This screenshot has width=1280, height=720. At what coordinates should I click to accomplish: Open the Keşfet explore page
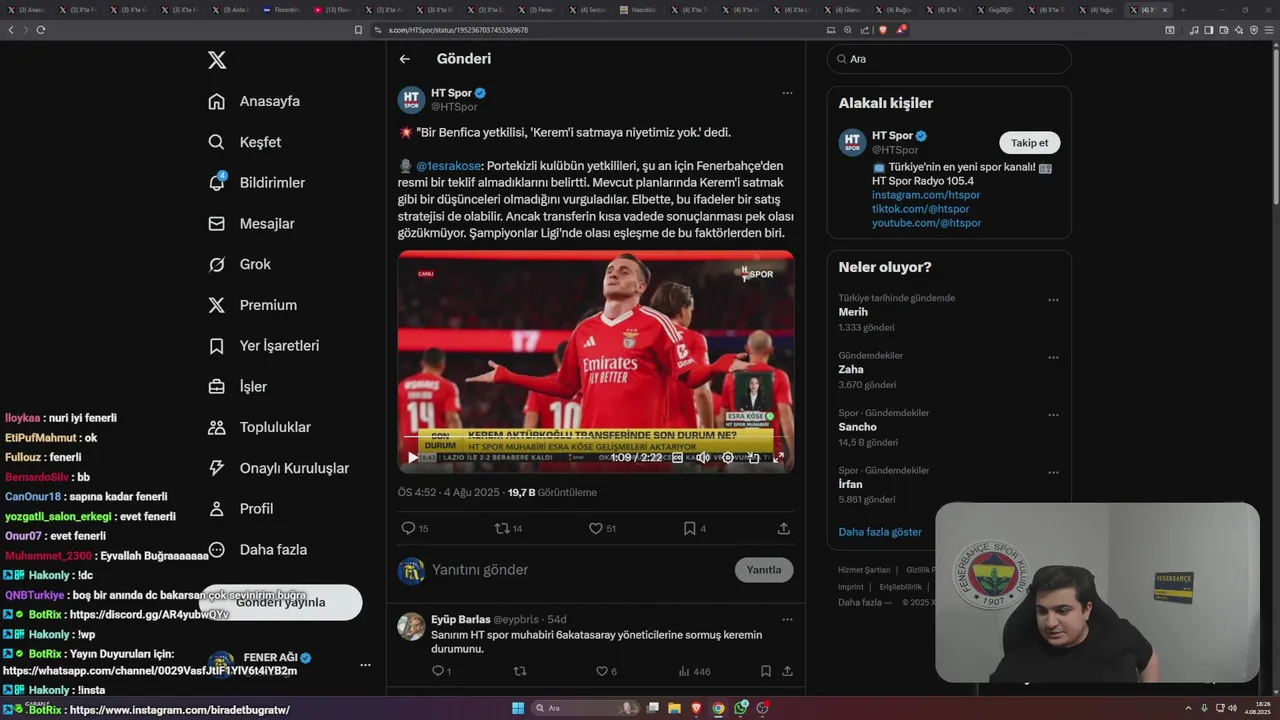pos(245,142)
